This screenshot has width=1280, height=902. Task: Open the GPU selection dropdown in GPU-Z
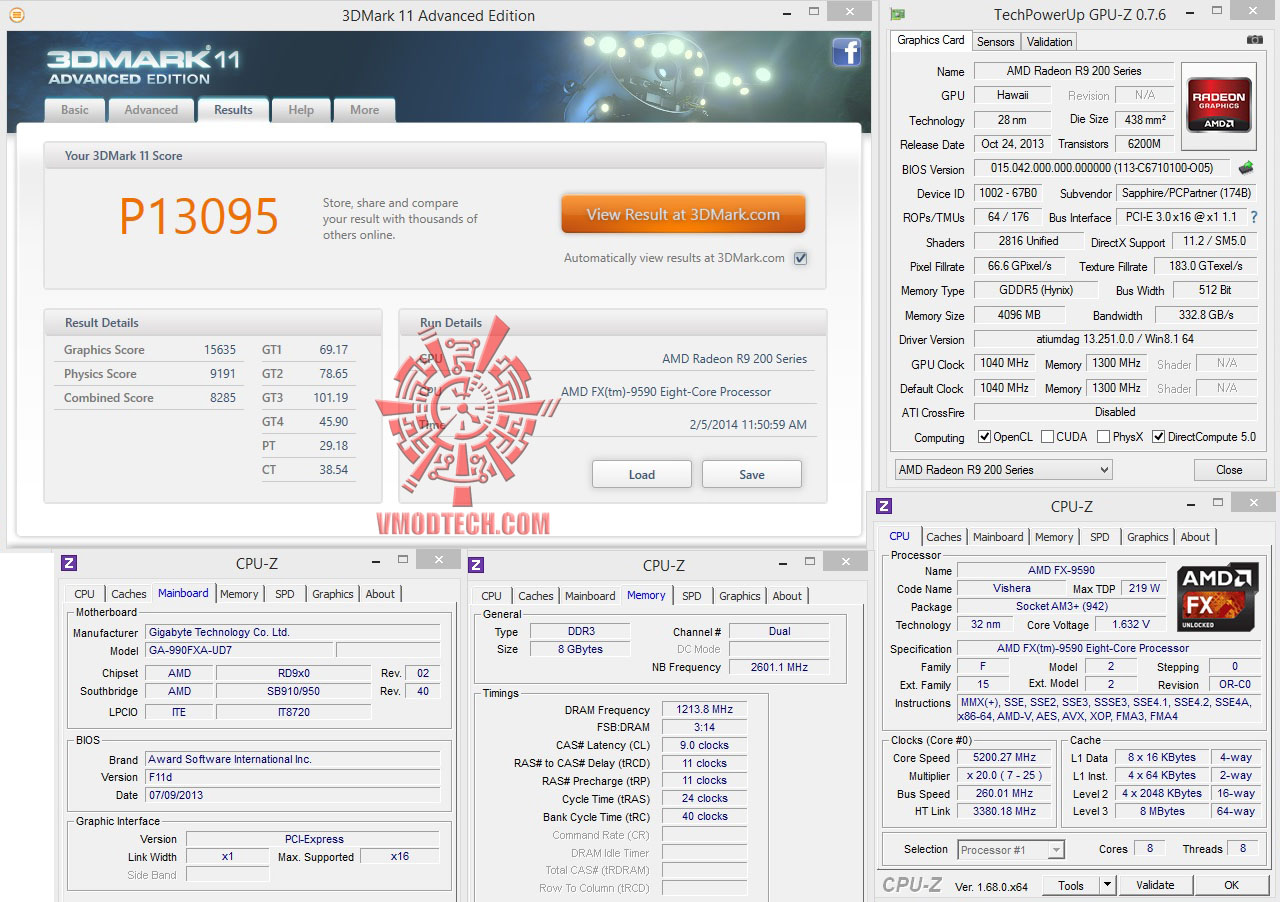coord(1003,470)
